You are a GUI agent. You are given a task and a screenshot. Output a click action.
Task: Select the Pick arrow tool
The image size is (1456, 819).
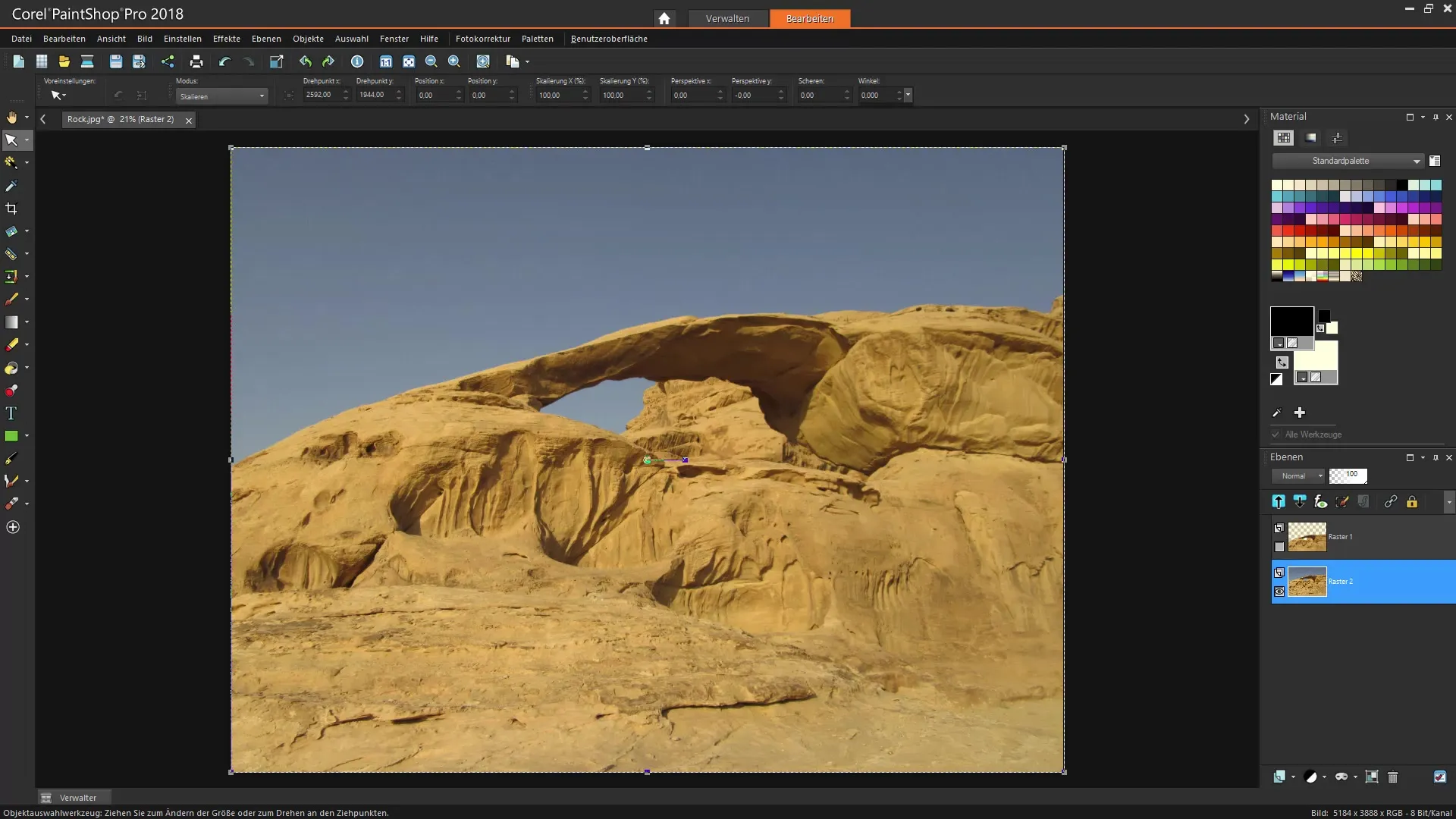(11, 140)
